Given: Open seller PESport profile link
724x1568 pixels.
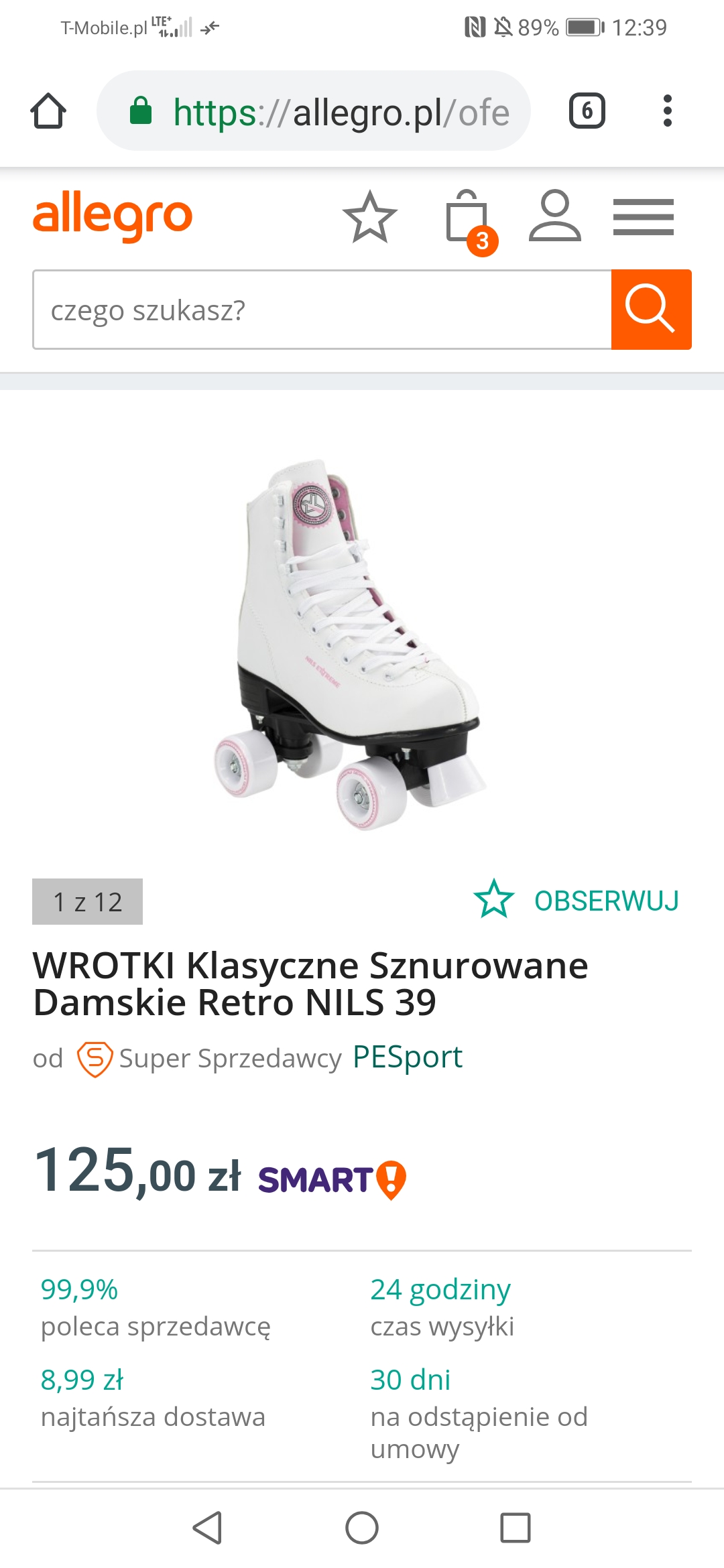Looking at the screenshot, I should (x=408, y=1057).
